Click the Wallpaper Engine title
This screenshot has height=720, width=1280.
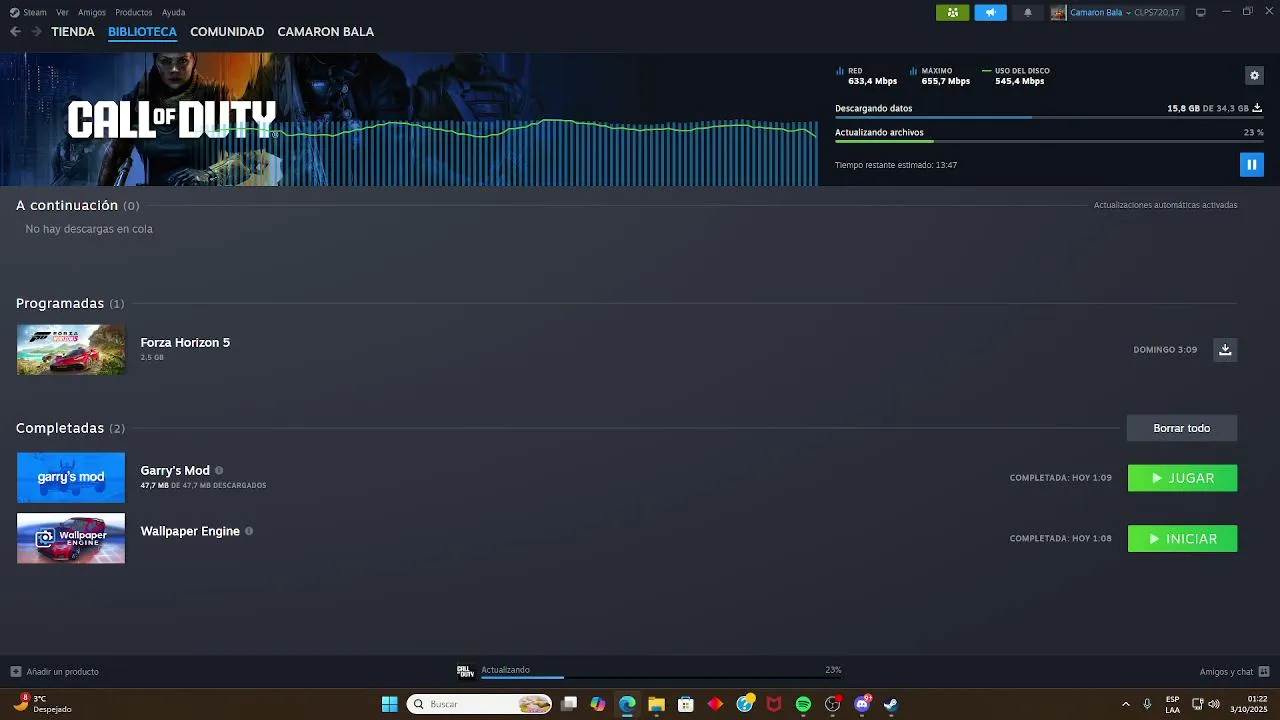pos(190,531)
